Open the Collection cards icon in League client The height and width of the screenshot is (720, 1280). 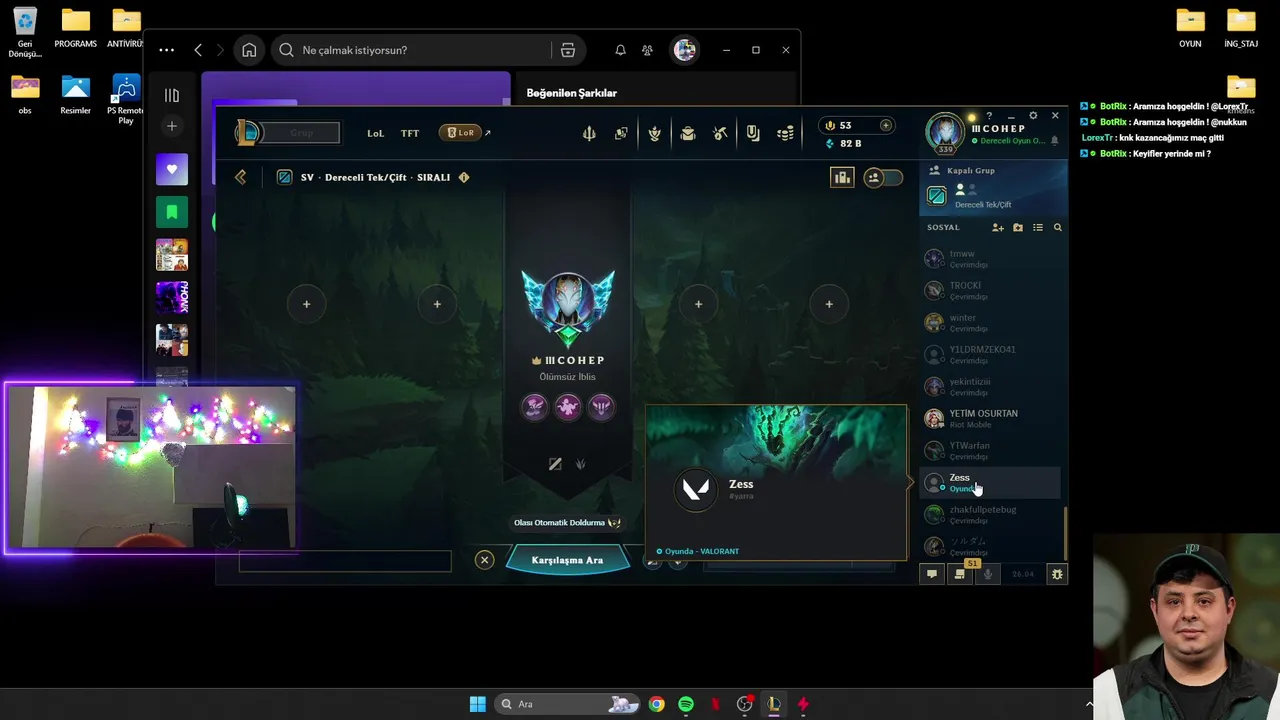click(x=621, y=133)
